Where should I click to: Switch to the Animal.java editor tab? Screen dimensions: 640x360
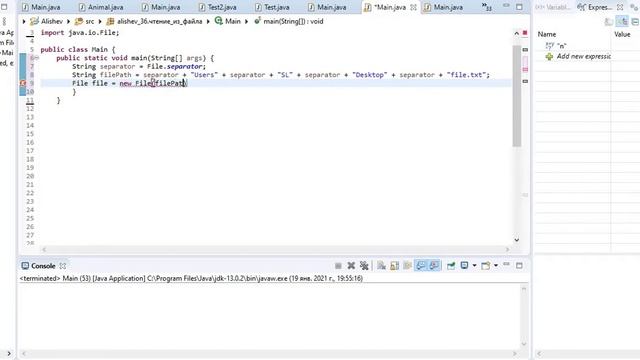[x=101, y=7]
